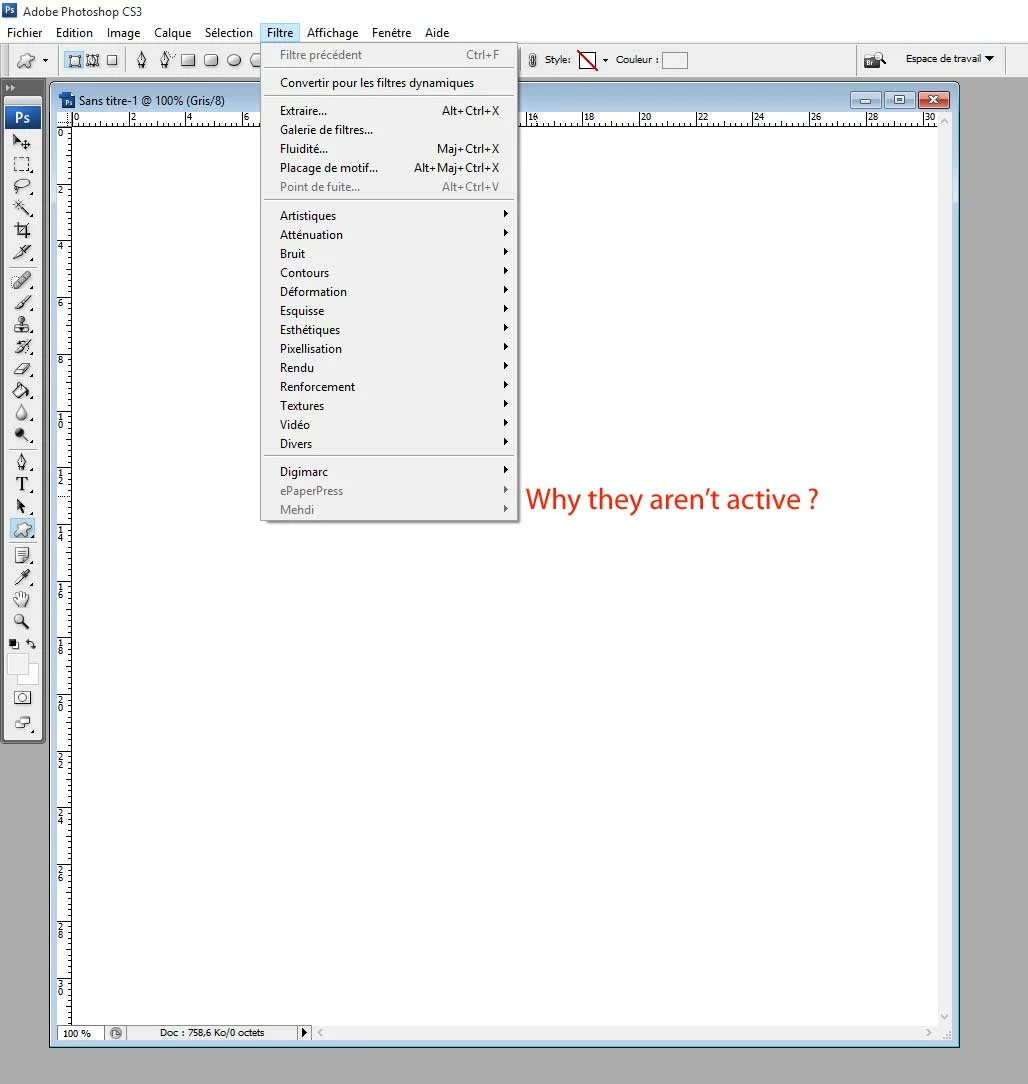Select the Clone Stamp tool
The width and height of the screenshot is (1028, 1084).
[22, 324]
